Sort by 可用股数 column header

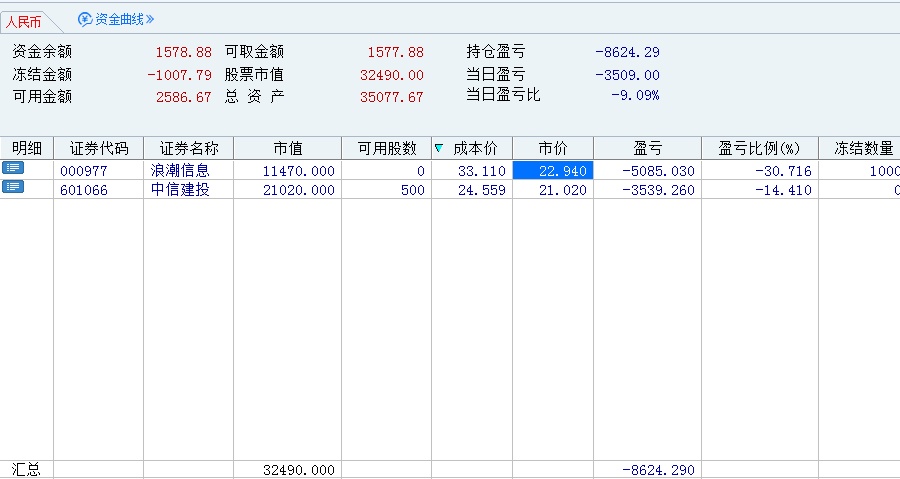[x=387, y=149]
